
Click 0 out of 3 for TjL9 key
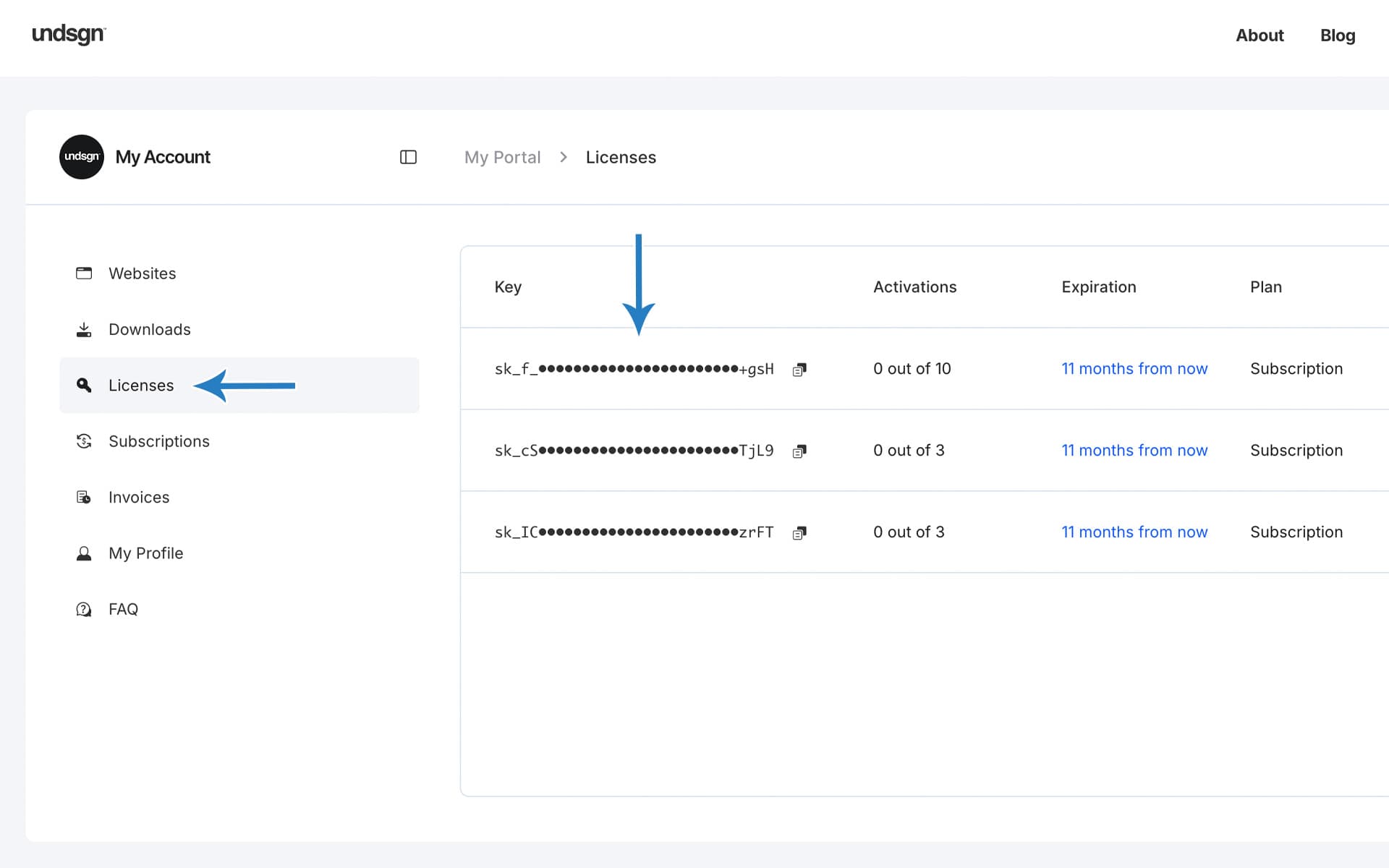(x=909, y=451)
